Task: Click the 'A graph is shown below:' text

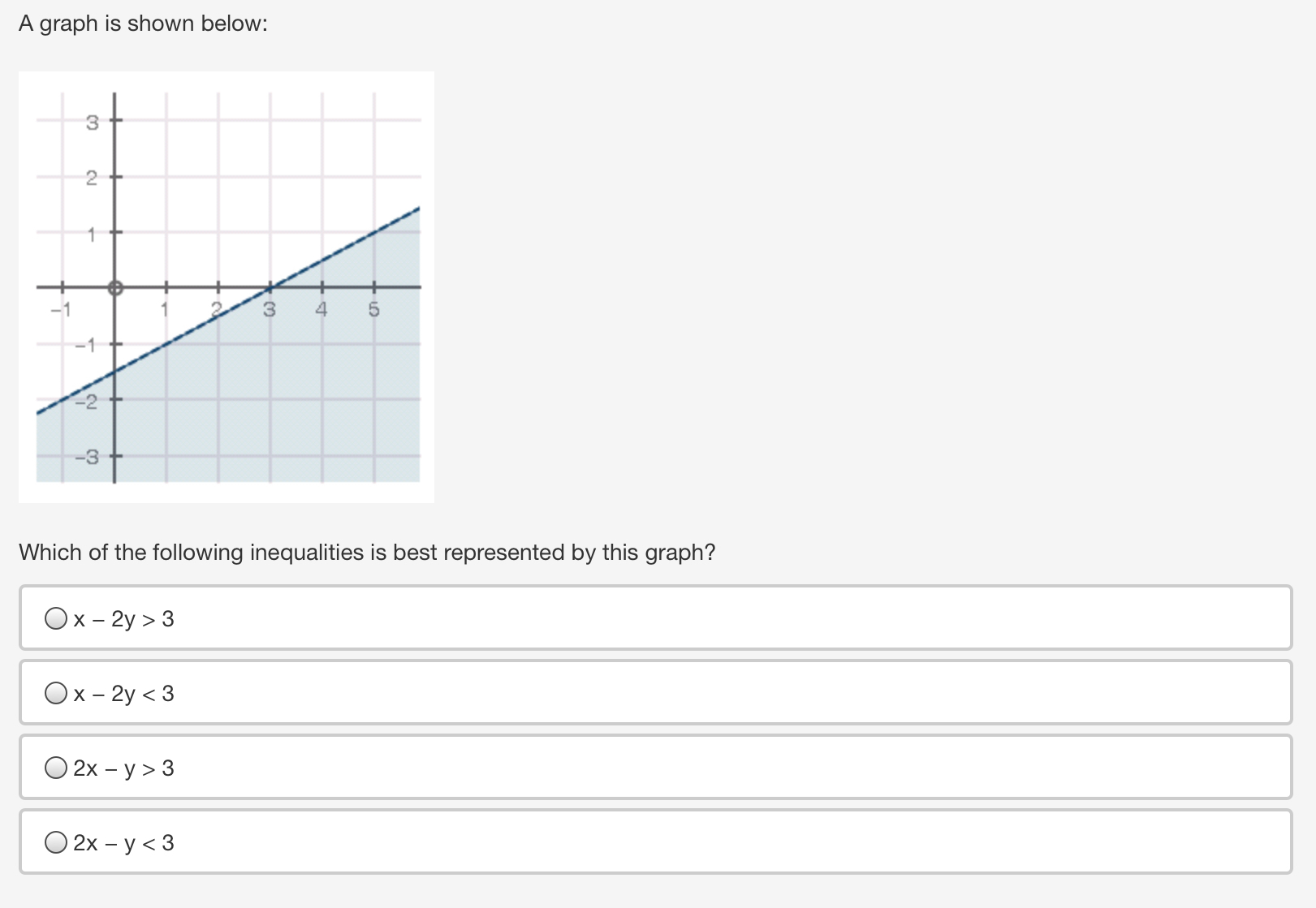Action: coord(143,24)
